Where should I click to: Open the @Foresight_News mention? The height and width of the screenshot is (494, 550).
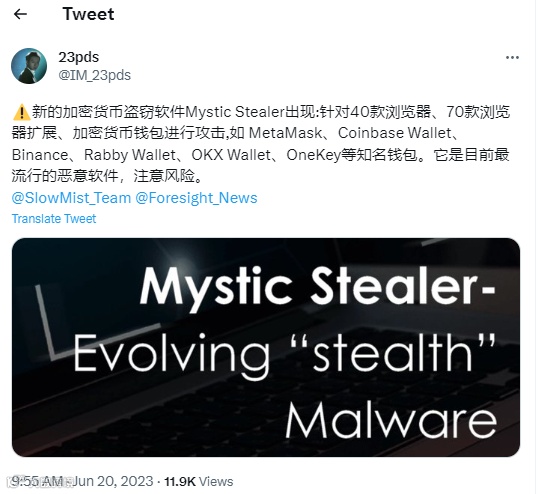click(x=196, y=198)
